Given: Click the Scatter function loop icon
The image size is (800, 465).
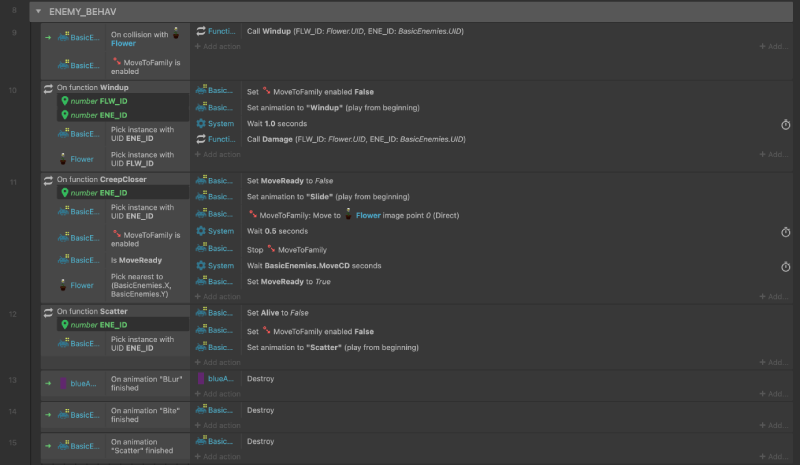Looking at the screenshot, I should pos(48,311).
